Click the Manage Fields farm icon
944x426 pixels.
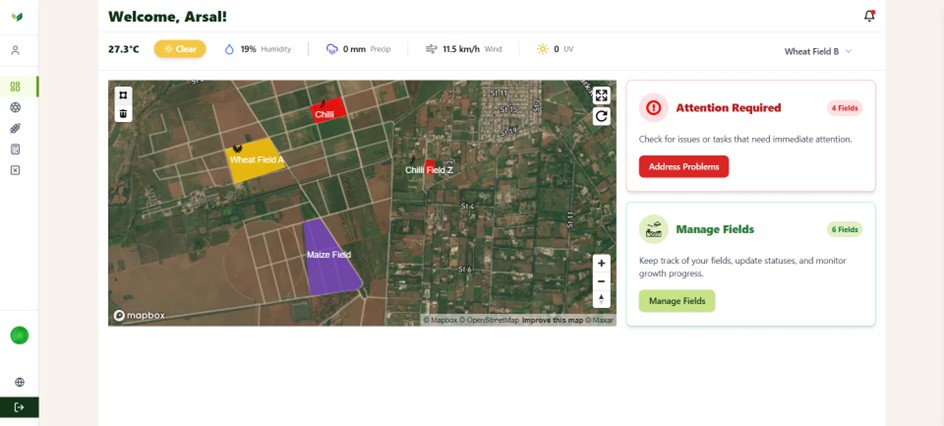653,229
